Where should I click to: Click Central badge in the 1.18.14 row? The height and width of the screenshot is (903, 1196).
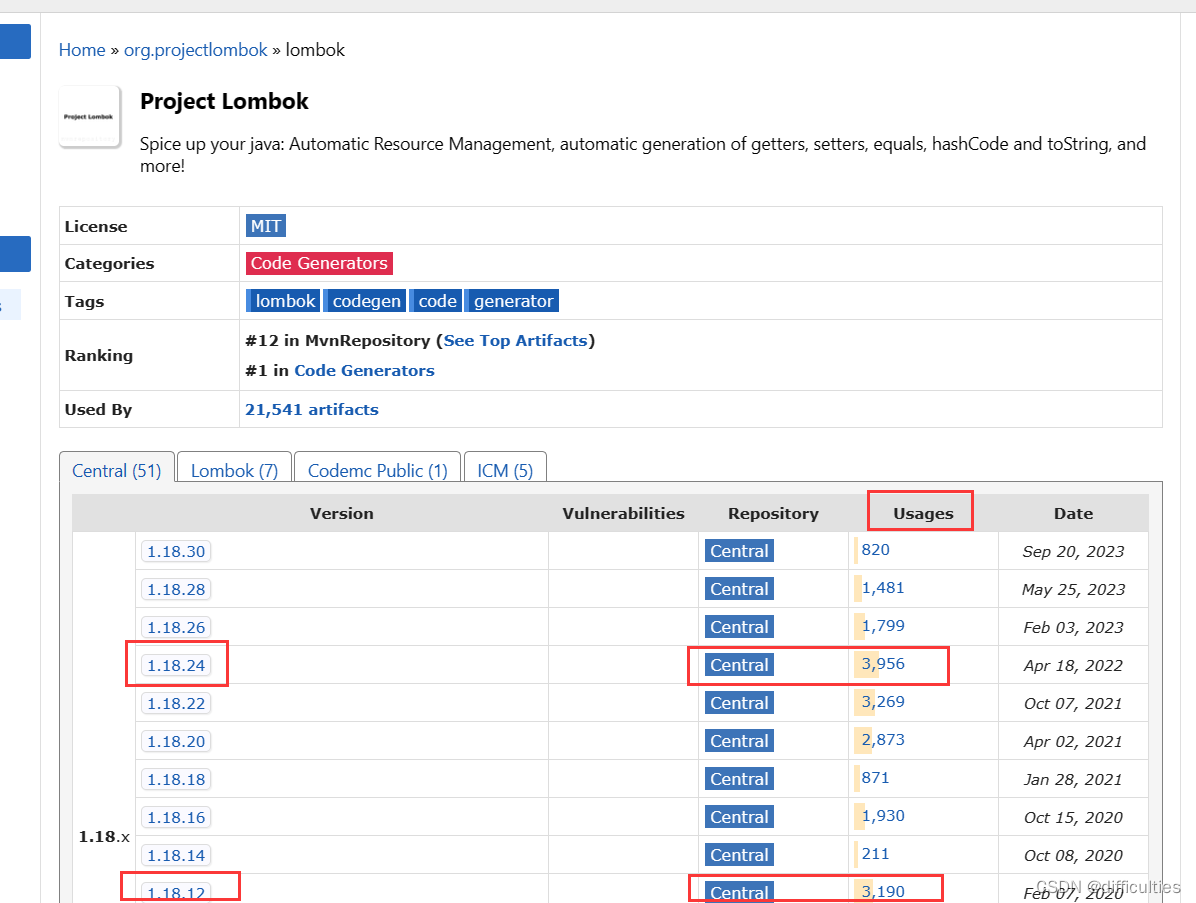click(739, 855)
